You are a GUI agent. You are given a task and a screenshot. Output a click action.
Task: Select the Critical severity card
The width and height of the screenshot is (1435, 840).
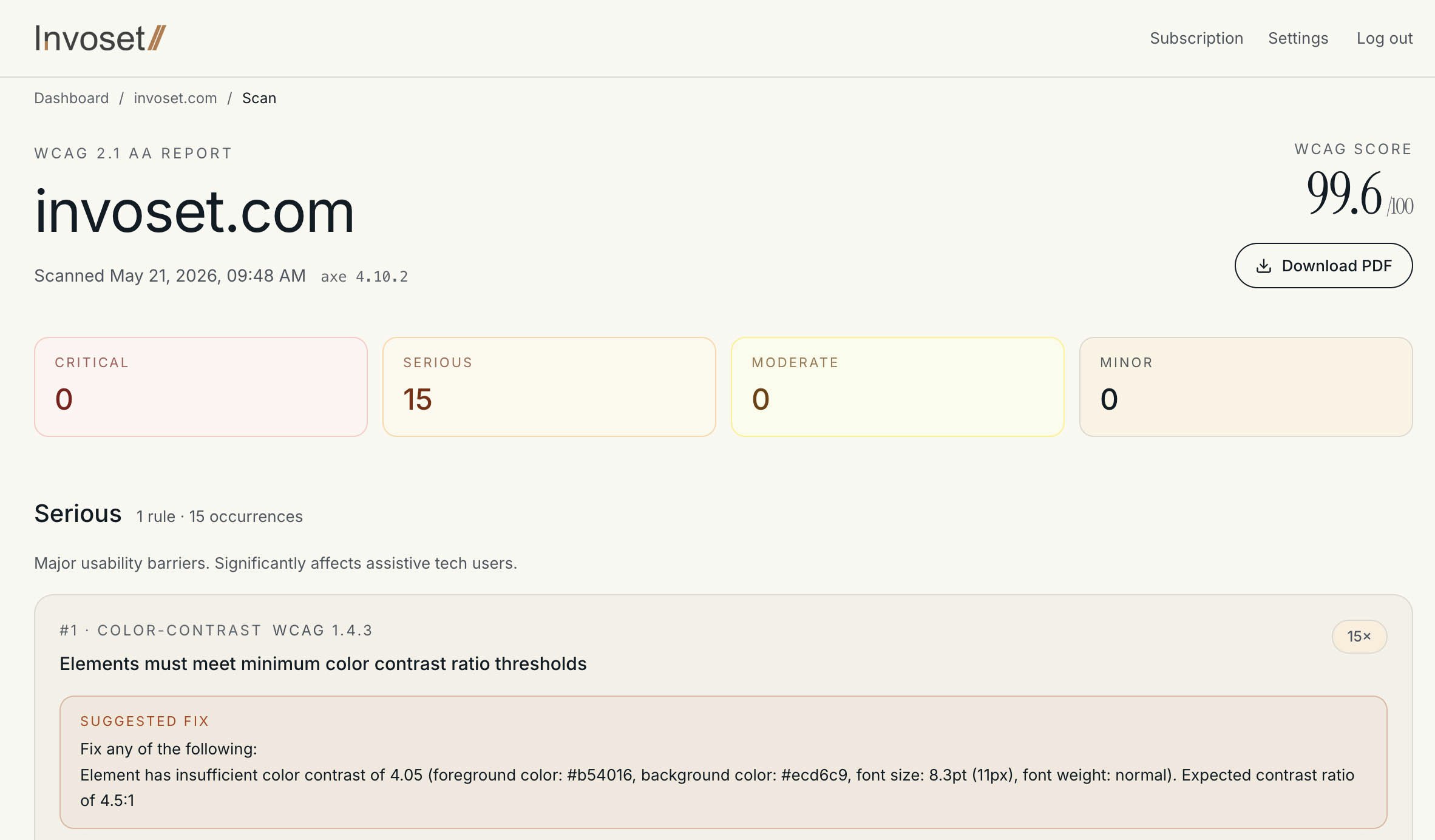click(201, 387)
